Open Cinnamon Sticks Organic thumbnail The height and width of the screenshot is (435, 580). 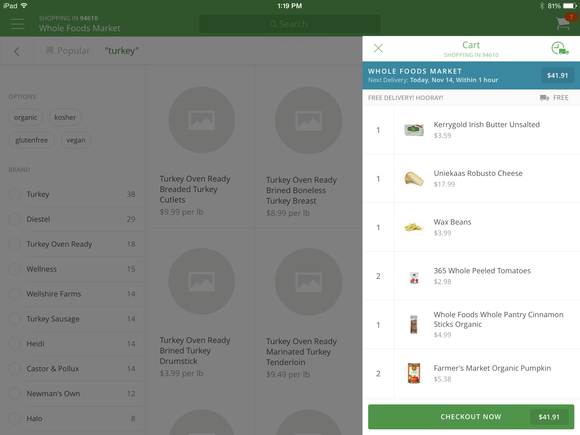point(414,324)
